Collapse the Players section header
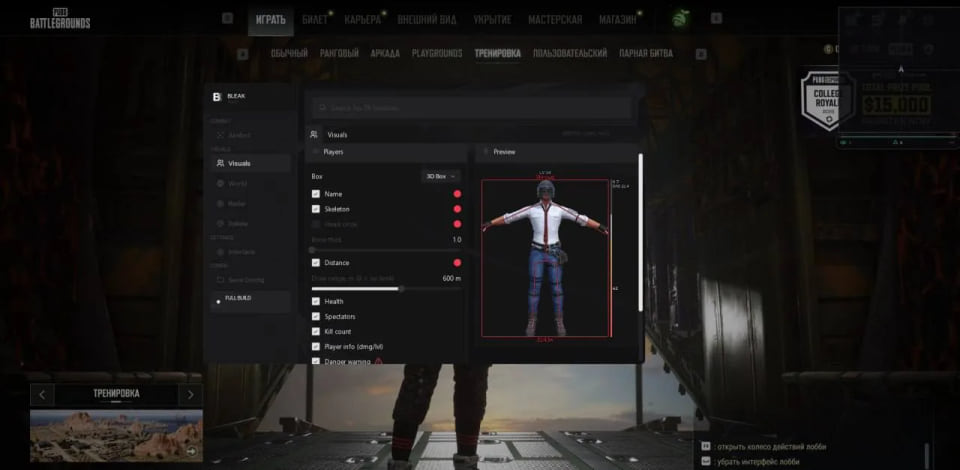The height and width of the screenshot is (470, 960). tap(386, 152)
